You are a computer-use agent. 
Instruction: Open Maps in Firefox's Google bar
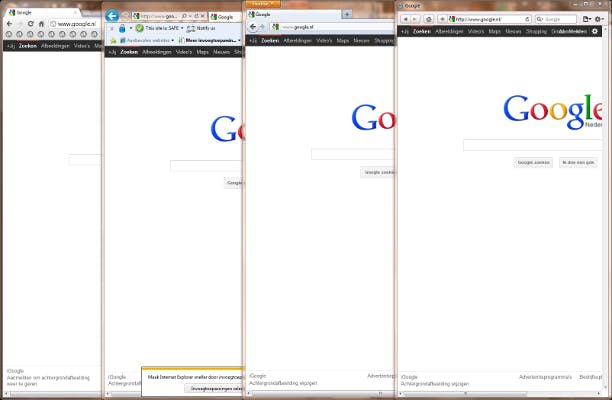(343, 41)
